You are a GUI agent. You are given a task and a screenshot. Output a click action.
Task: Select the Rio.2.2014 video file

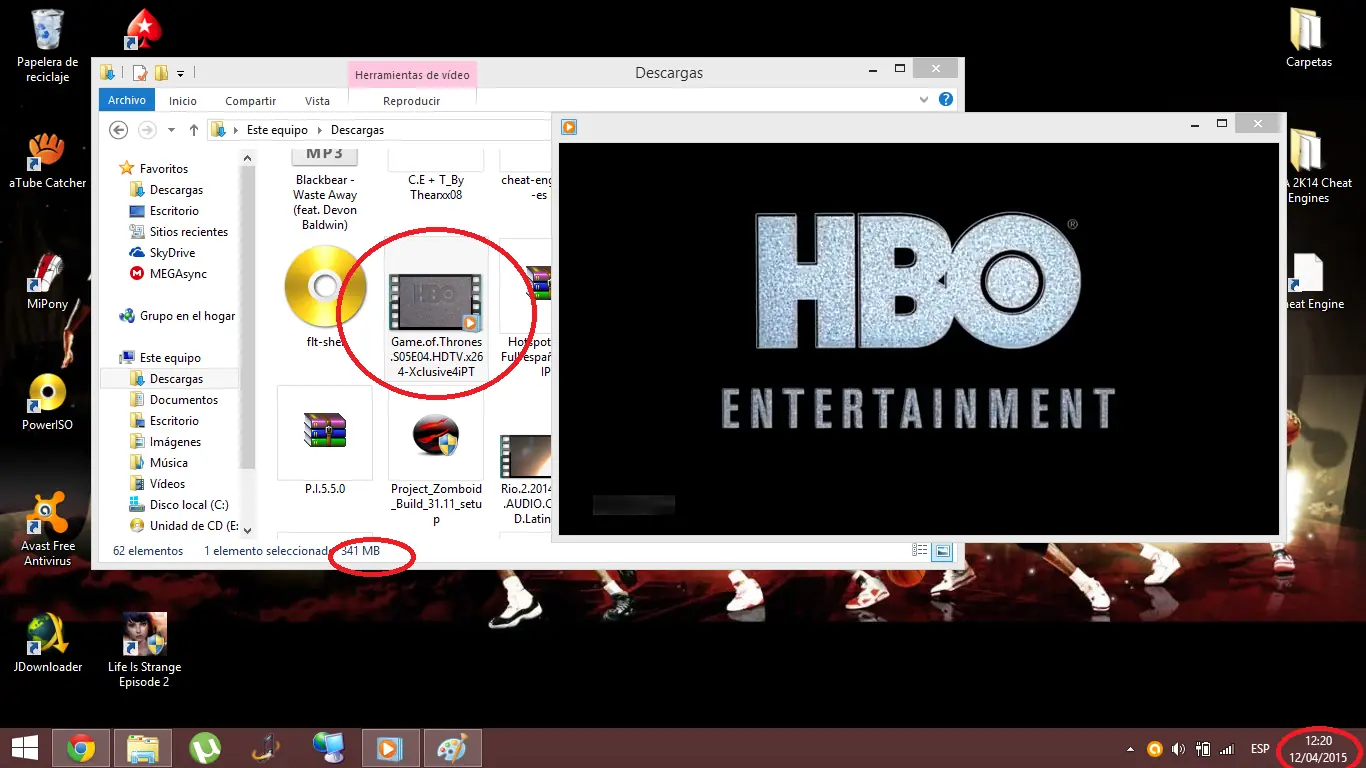[x=526, y=478]
